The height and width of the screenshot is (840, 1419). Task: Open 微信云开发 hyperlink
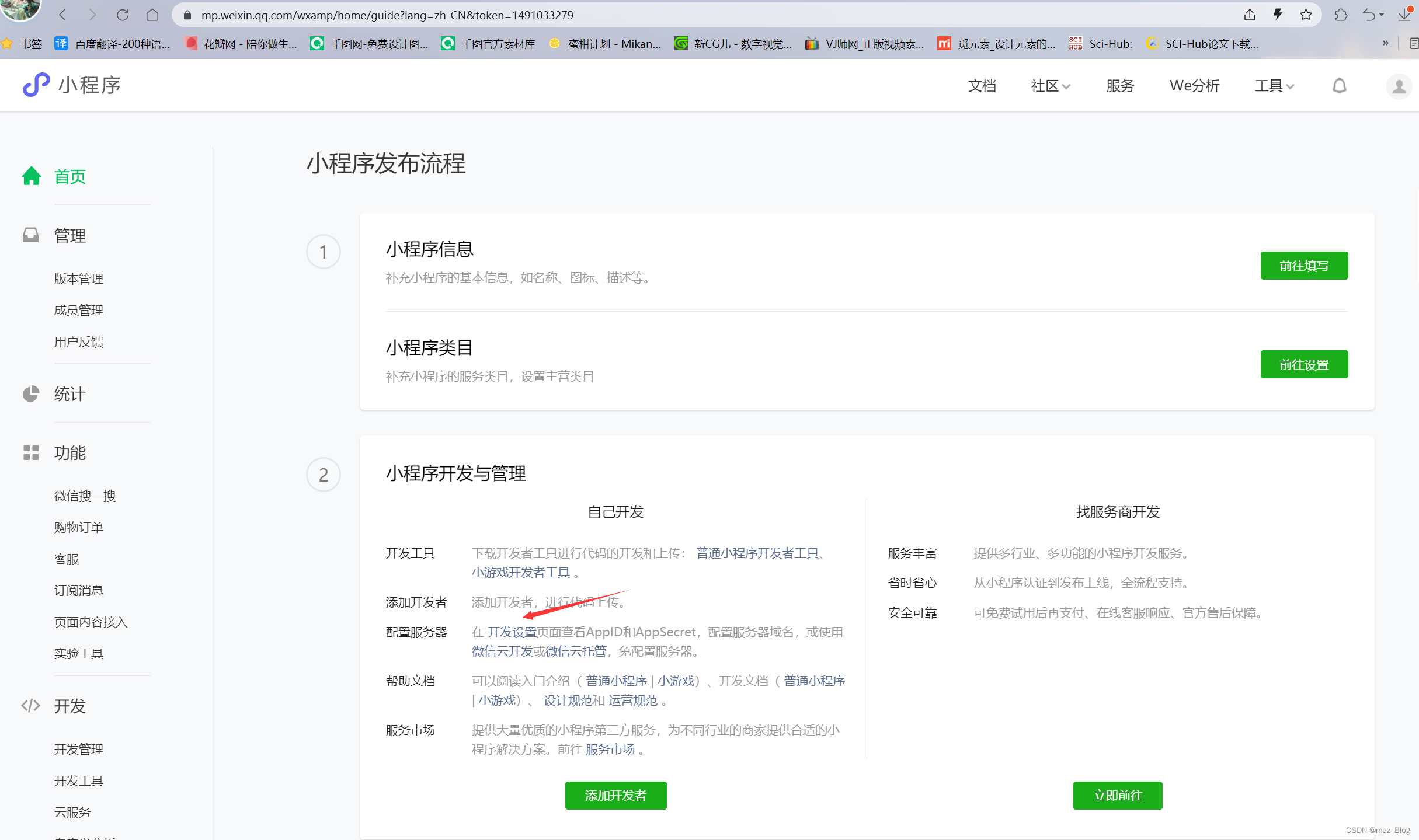pos(502,651)
